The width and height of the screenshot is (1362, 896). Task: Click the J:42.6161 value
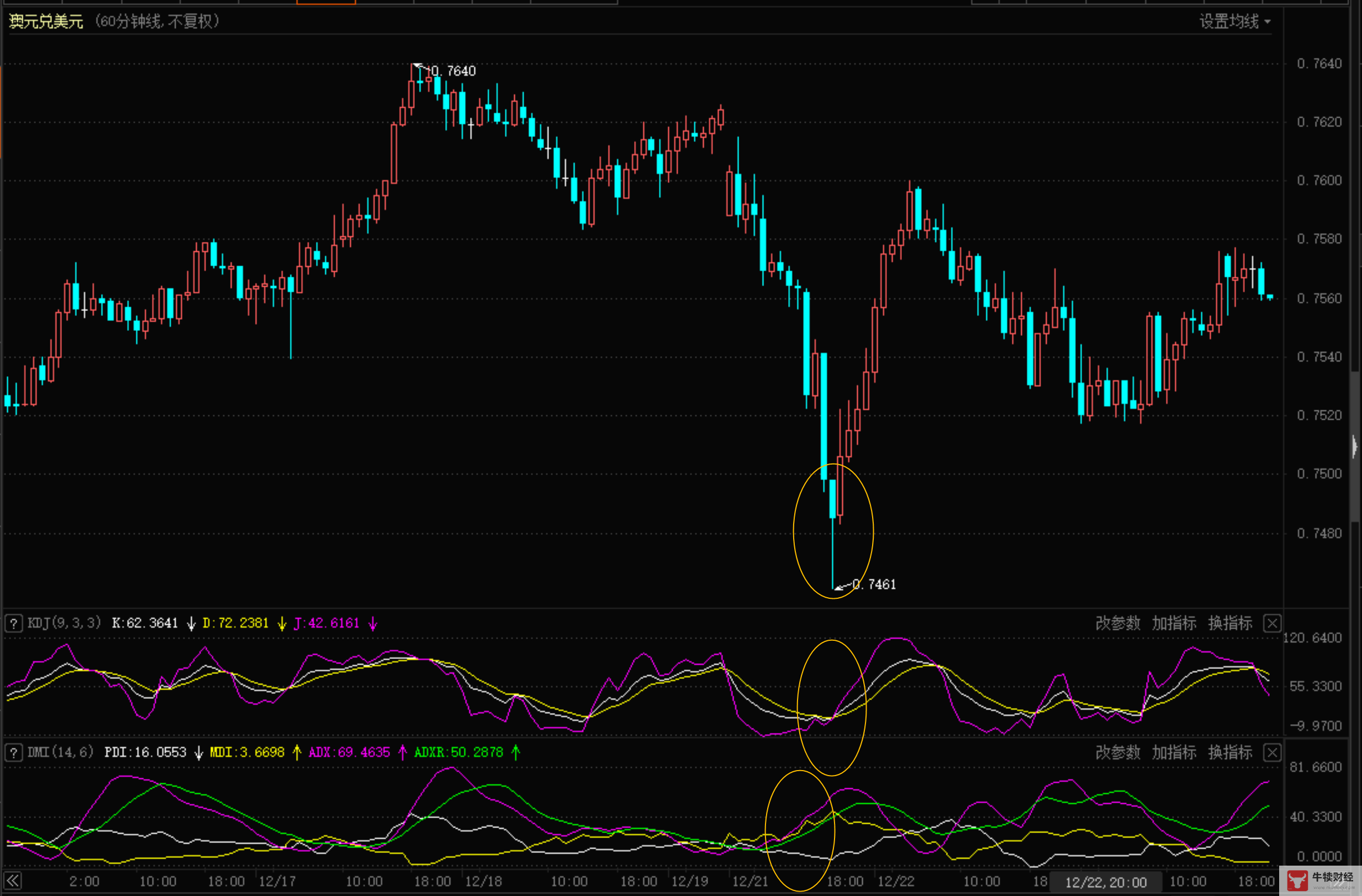click(326, 623)
